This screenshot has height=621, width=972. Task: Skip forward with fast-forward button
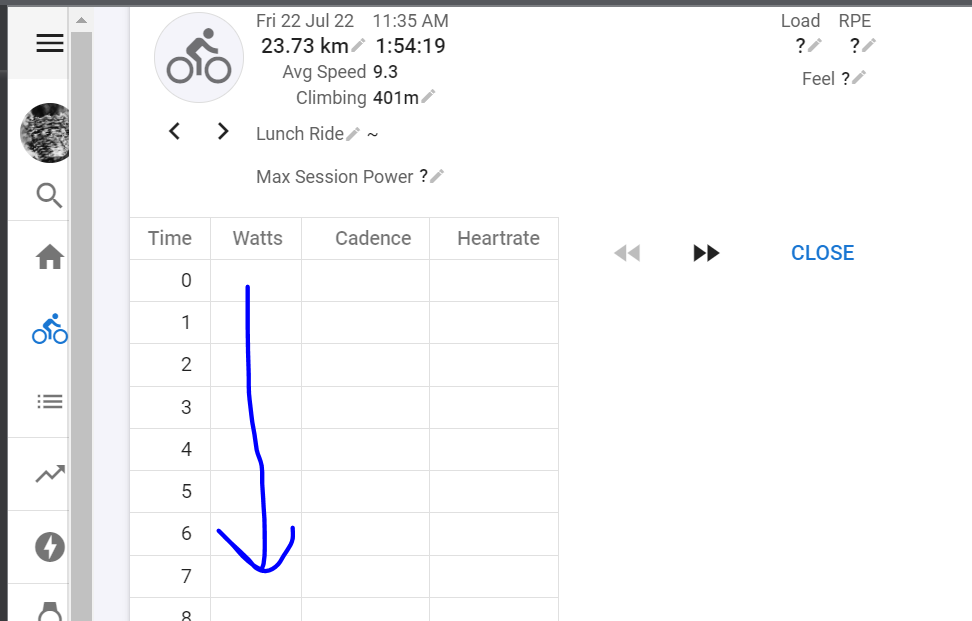pyautogui.click(x=706, y=253)
